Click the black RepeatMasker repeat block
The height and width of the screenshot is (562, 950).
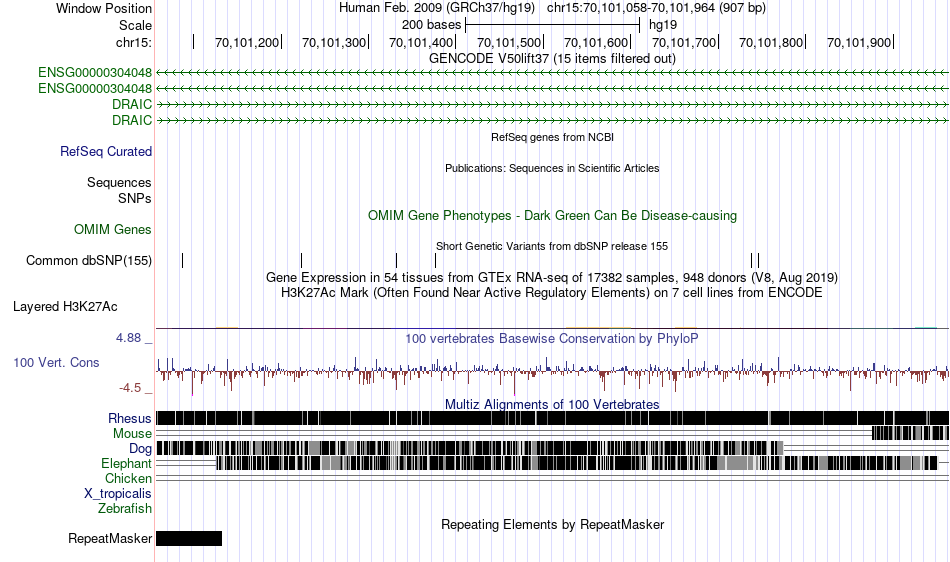[189, 538]
